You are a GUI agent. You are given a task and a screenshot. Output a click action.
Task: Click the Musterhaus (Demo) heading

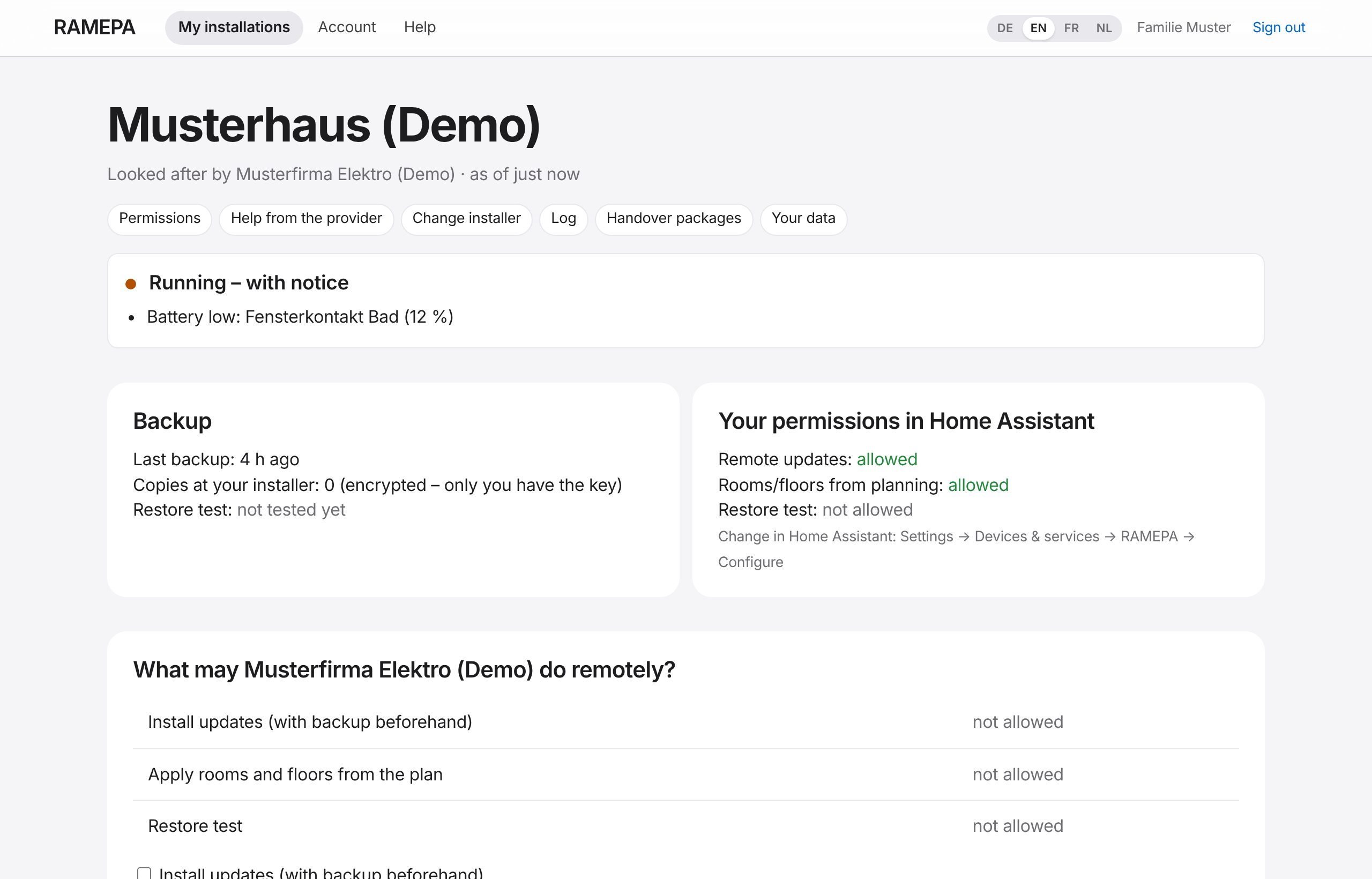[x=324, y=125]
